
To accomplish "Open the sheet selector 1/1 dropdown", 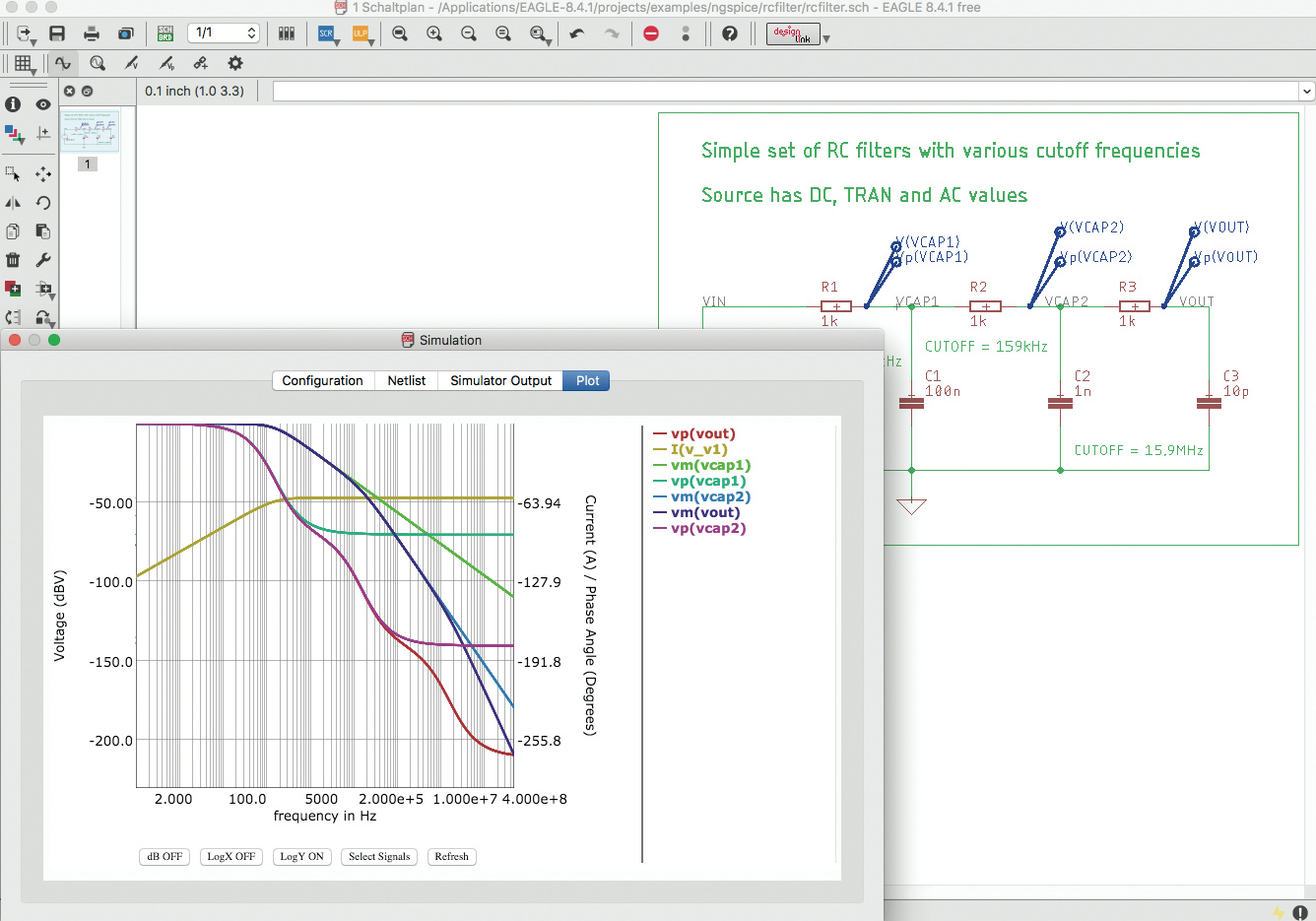I will pos(224,33).
